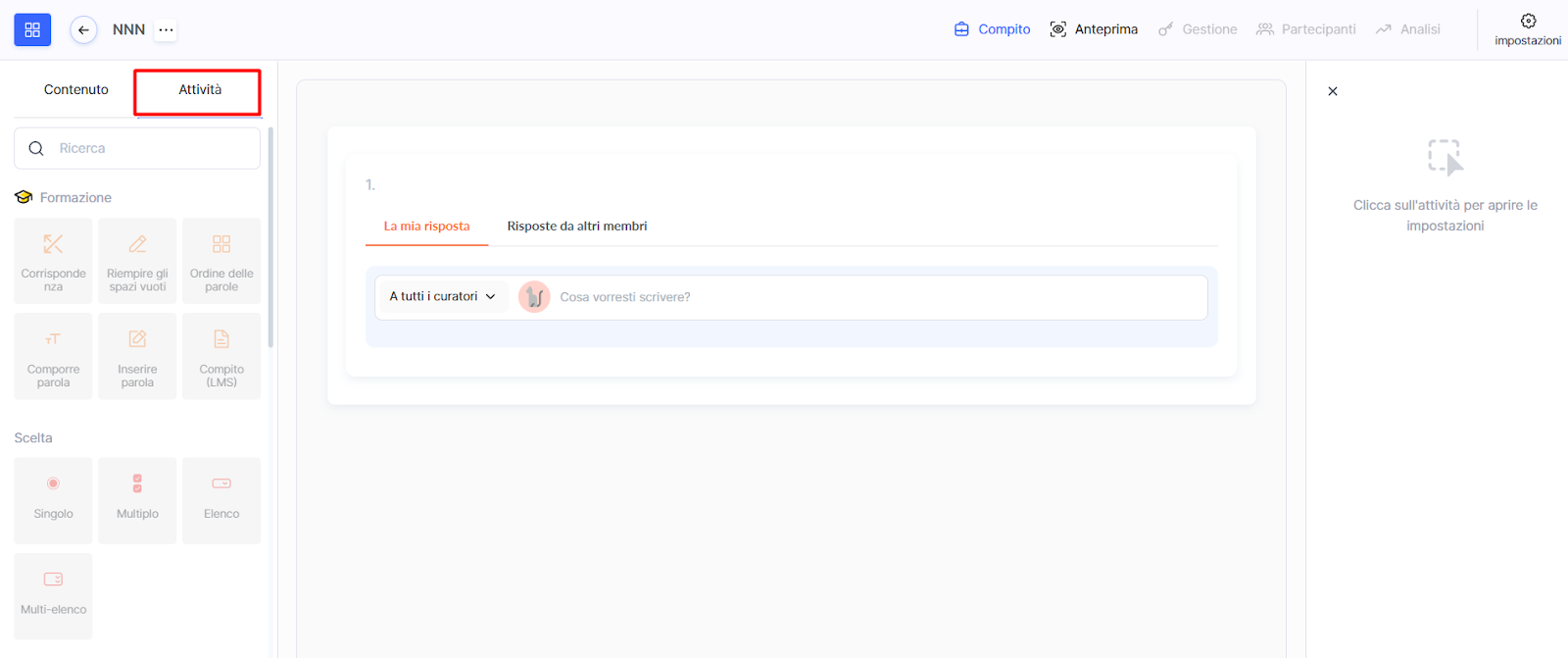The width and height of the screenshot is (1568, 658).
Task: Add a Riempire gli spazi vuoti activity
Action: (137, 261)
